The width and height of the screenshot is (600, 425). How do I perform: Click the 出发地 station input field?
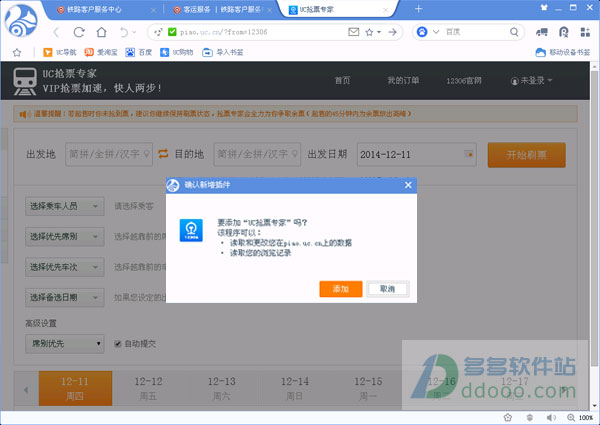click(109, 154)
